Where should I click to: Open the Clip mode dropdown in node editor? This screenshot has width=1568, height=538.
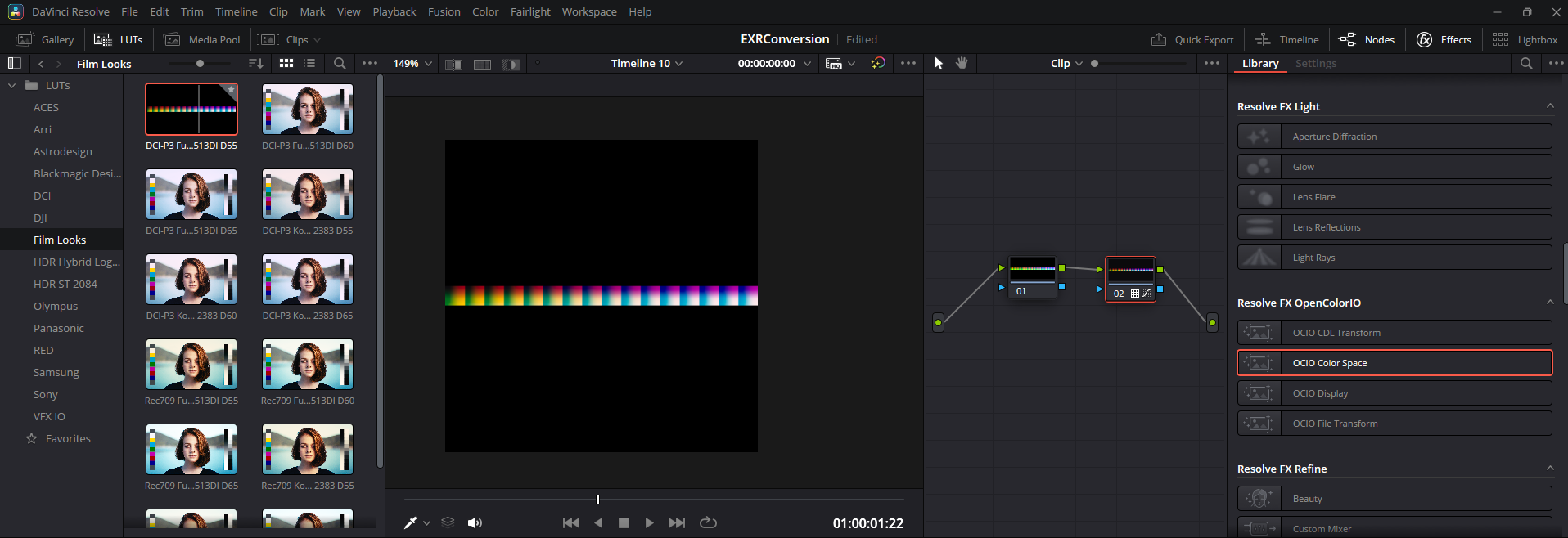1066,63
